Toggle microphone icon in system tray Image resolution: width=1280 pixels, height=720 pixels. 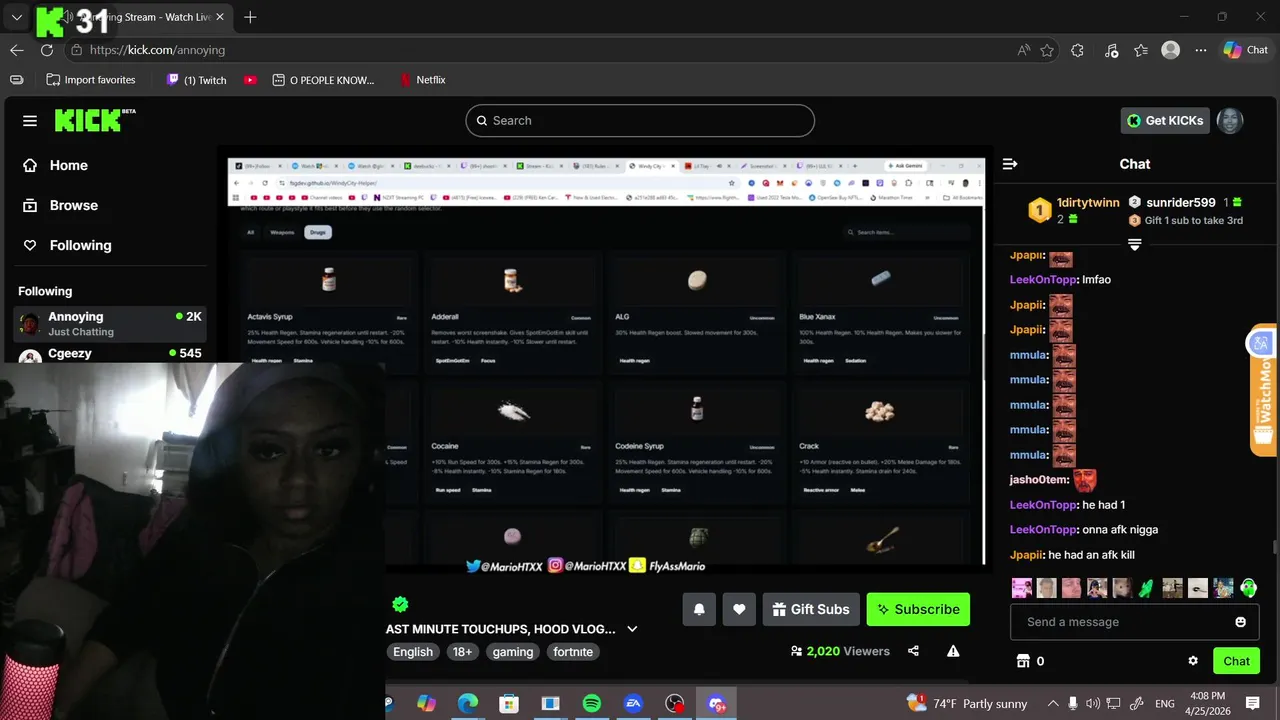tap(1072, 704)
